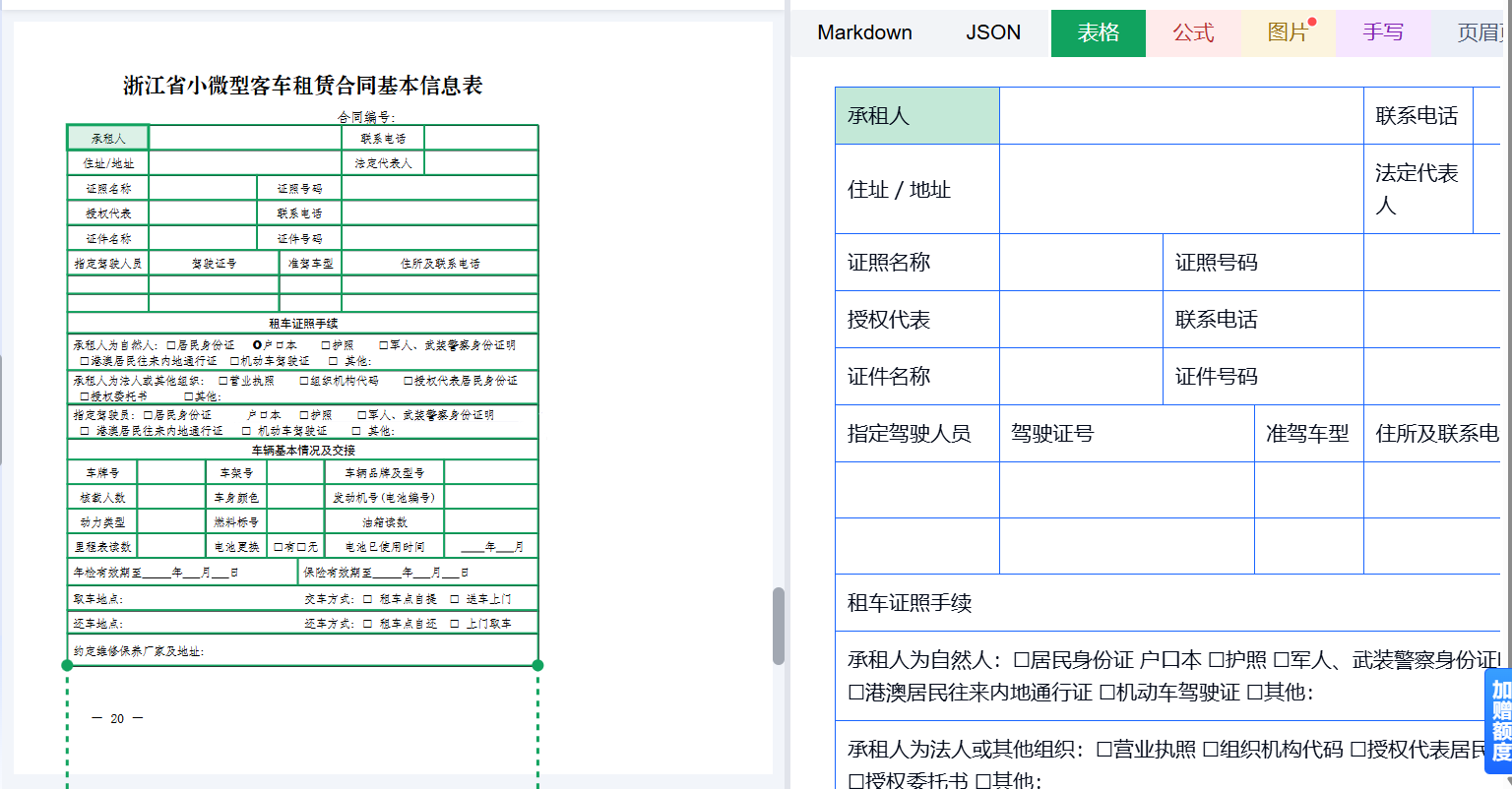
Task: Click 燃料标号 cell in document preview
Action: 236,521
